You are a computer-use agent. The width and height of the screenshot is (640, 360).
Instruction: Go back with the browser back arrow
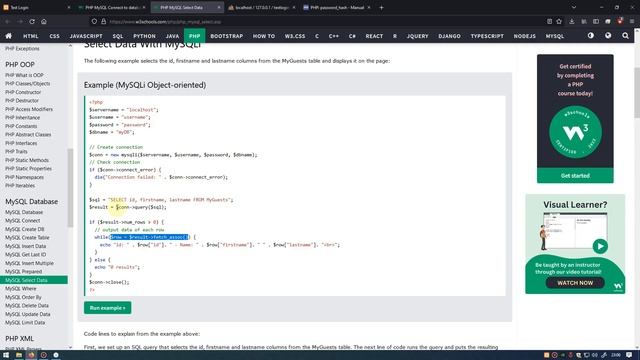pyautogui.click(x=7, y=21)
